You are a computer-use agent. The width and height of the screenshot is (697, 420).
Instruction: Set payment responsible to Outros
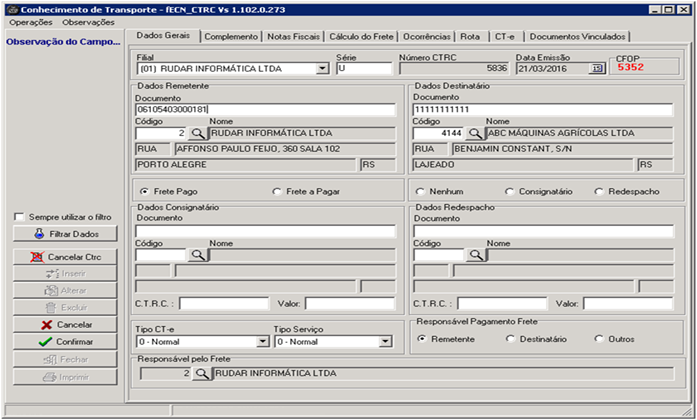coord(599,339)
